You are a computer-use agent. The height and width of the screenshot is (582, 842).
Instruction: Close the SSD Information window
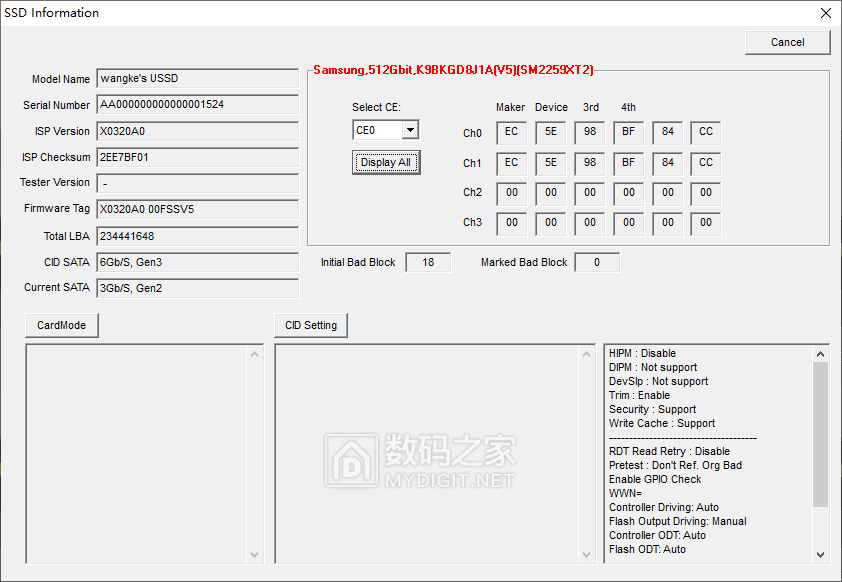[826, 13]
